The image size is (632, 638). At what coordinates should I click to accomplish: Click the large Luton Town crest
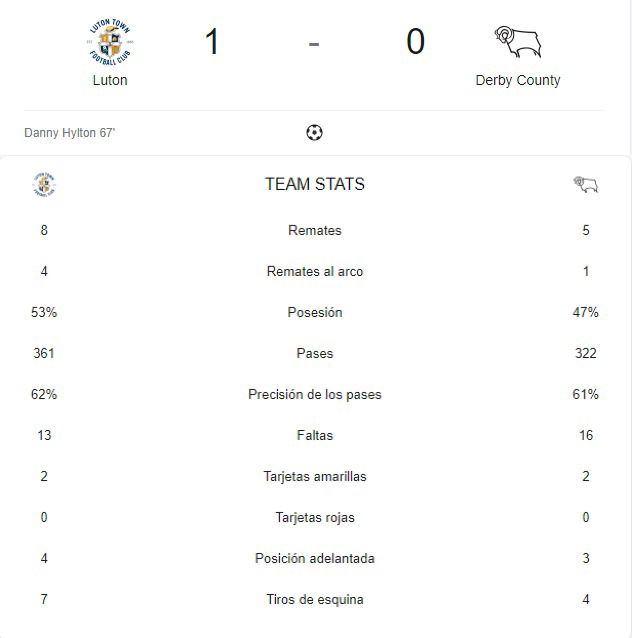point(110,42)
